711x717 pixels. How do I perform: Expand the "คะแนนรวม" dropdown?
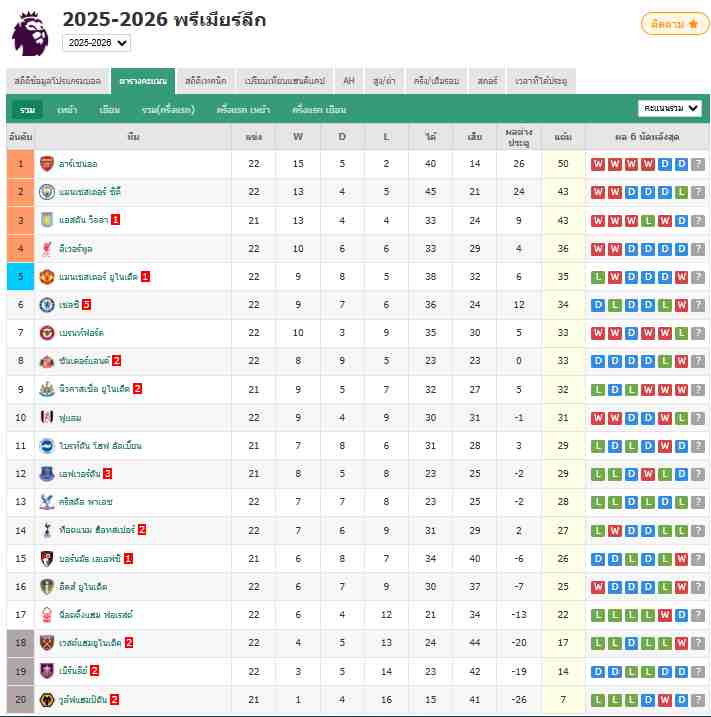click(x=670, y=108)
